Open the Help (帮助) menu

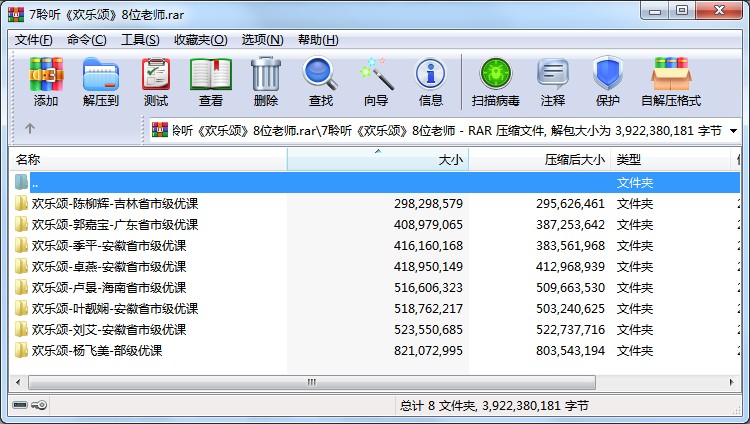click(318, 40)
